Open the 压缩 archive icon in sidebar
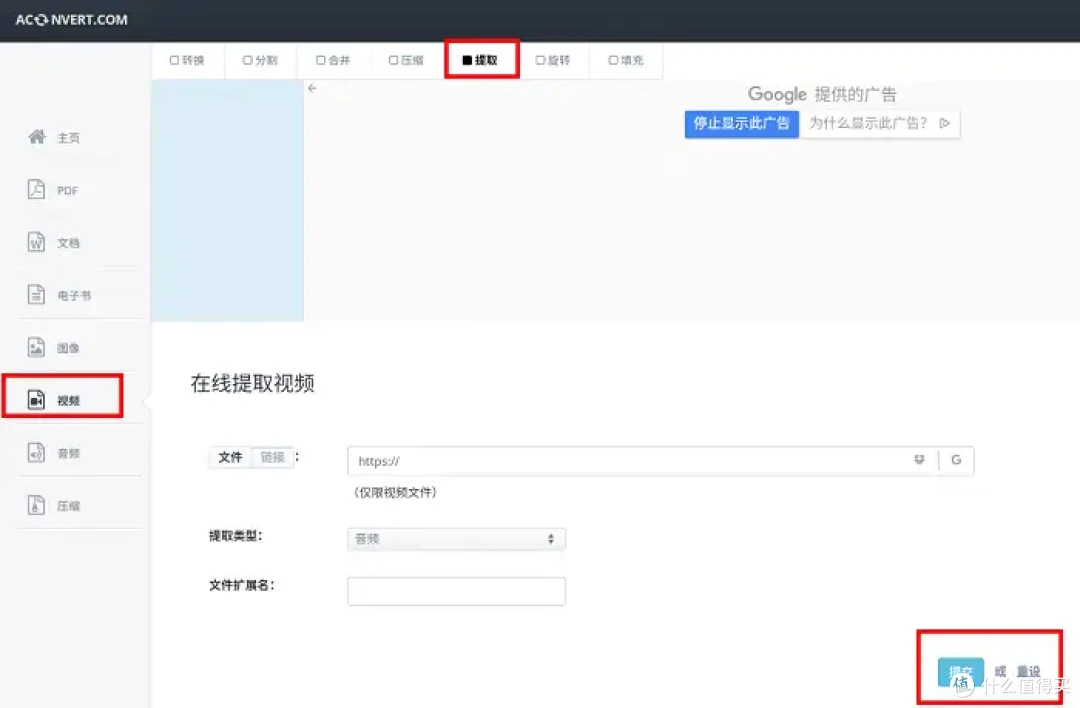The height and width of the screenshot is (708, 1080). (37, 505)
